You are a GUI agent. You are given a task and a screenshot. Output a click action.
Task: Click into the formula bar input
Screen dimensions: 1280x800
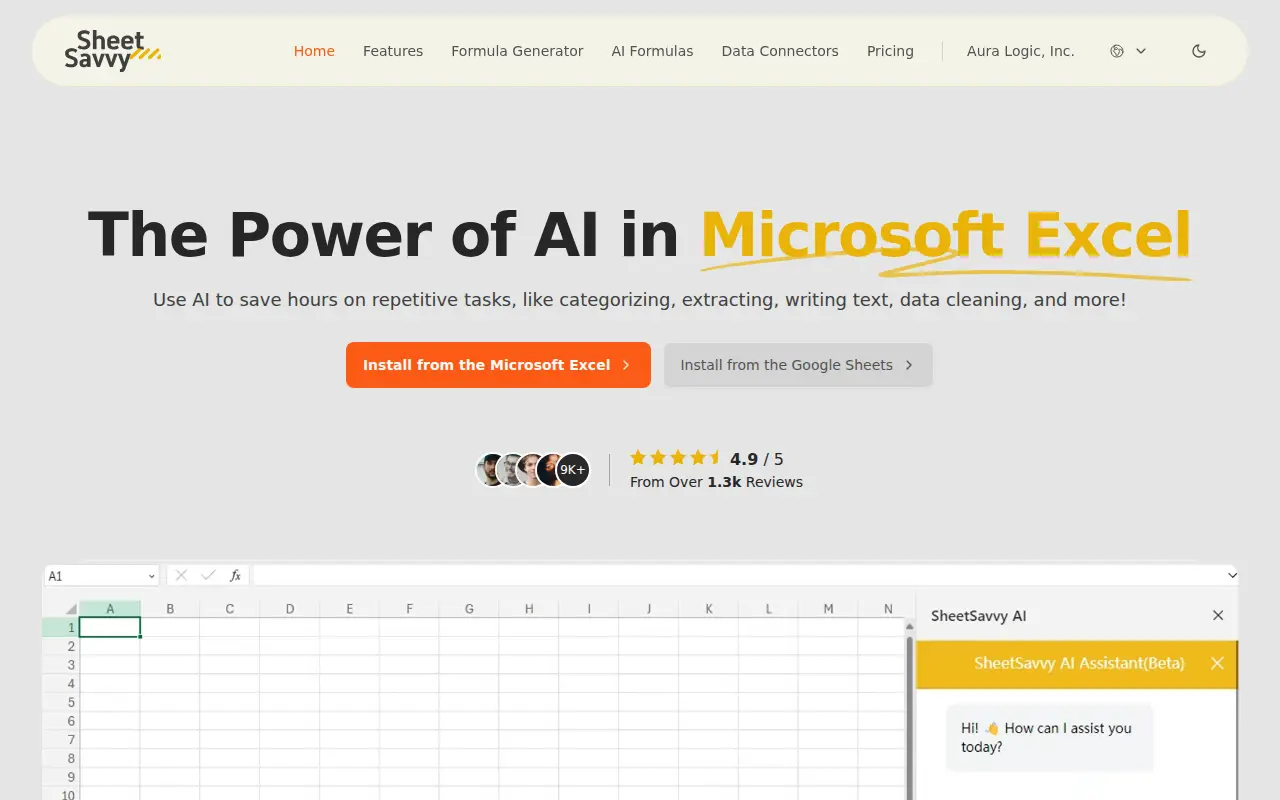[x=739, y=575]
